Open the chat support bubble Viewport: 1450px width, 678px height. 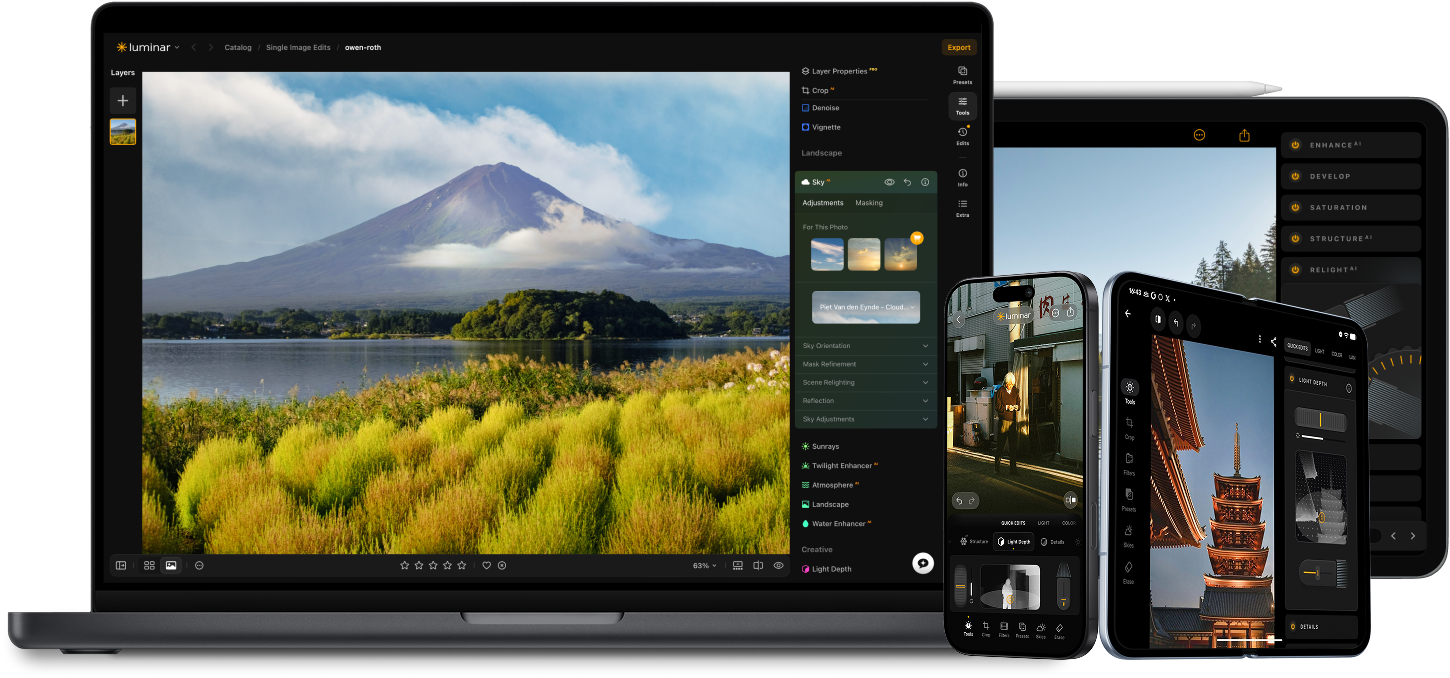click(x=923, y=564)
